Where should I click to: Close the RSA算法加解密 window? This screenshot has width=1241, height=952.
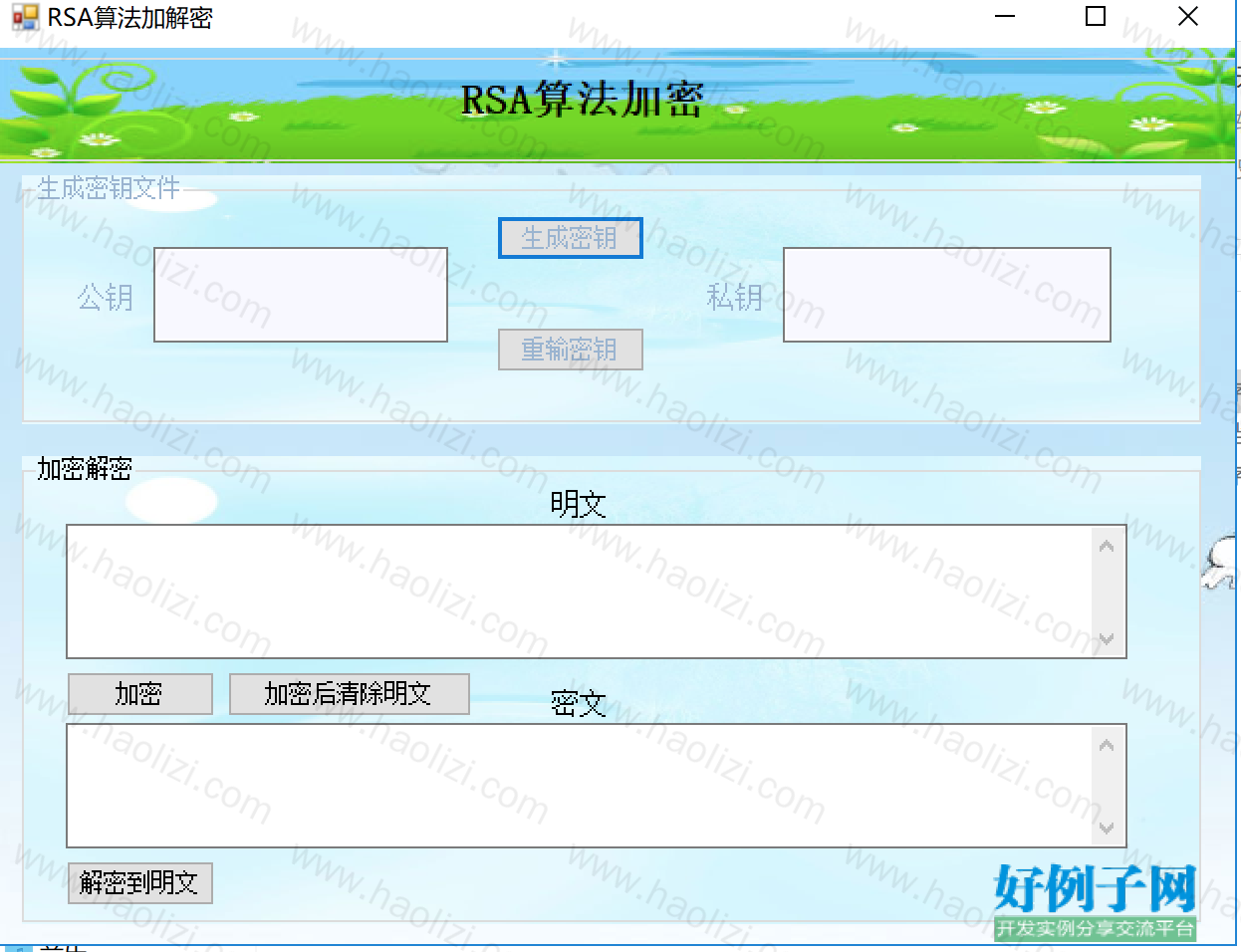tap(1187, 17)
